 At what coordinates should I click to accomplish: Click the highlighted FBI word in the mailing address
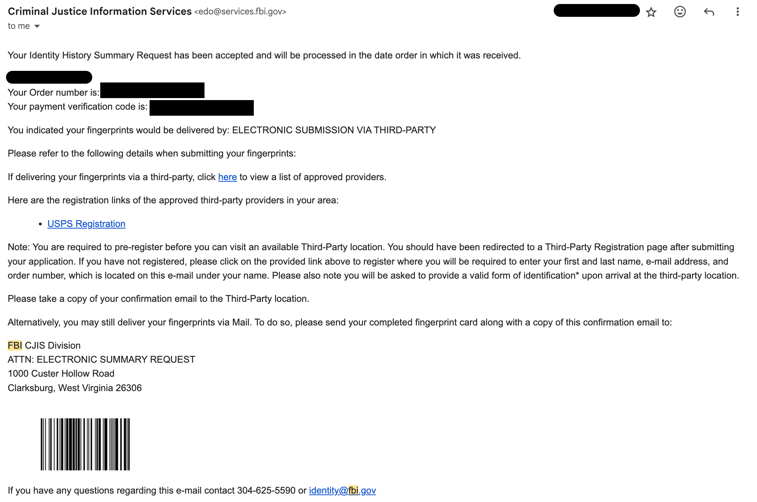(x=15, y=346)
